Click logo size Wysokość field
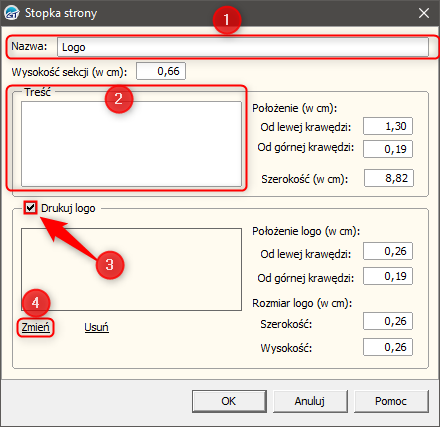 pos(388,347)
